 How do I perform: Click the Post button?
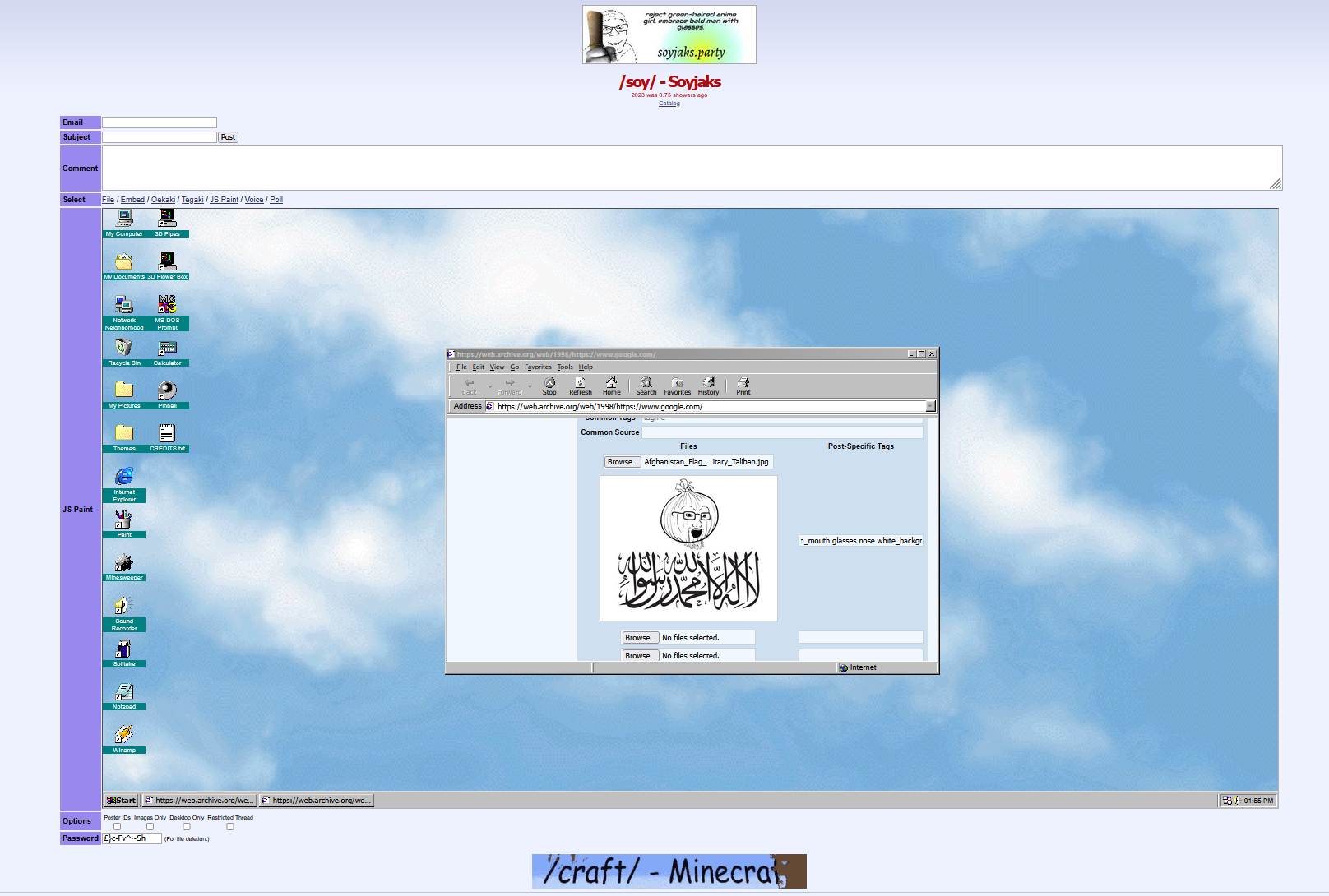tap(228, 137)
